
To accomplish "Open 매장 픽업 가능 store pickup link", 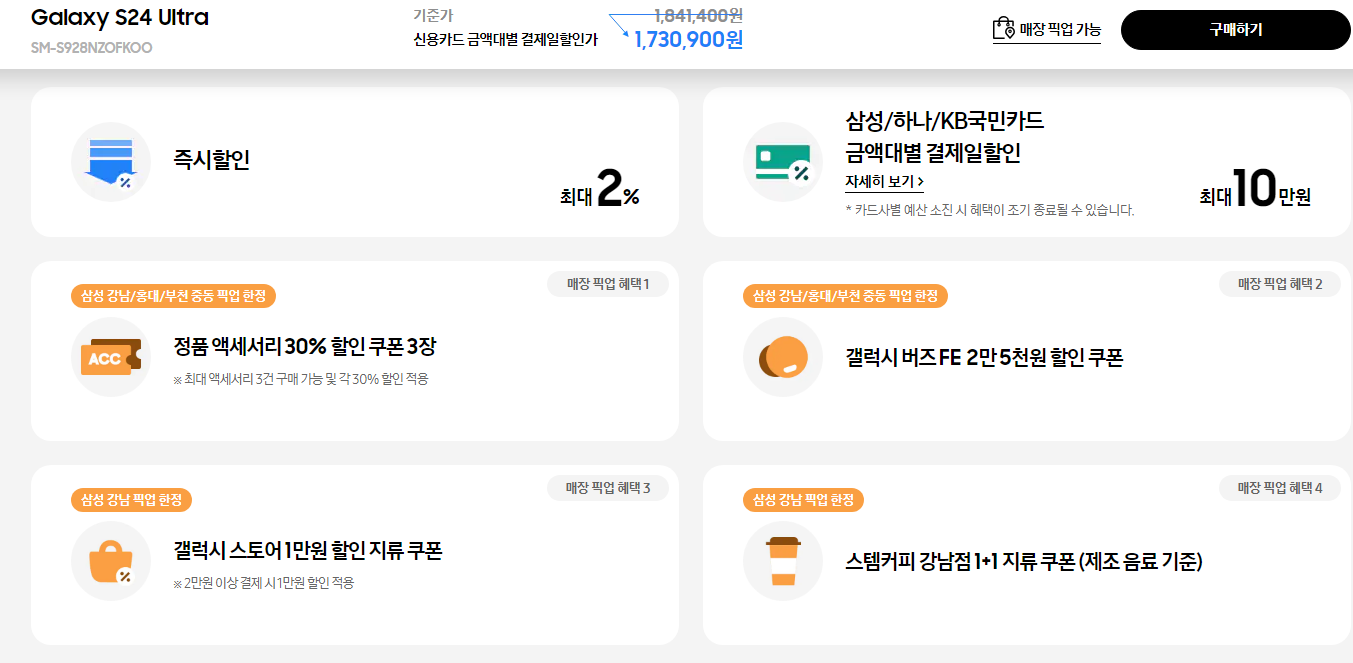I will coord(1046,30).
